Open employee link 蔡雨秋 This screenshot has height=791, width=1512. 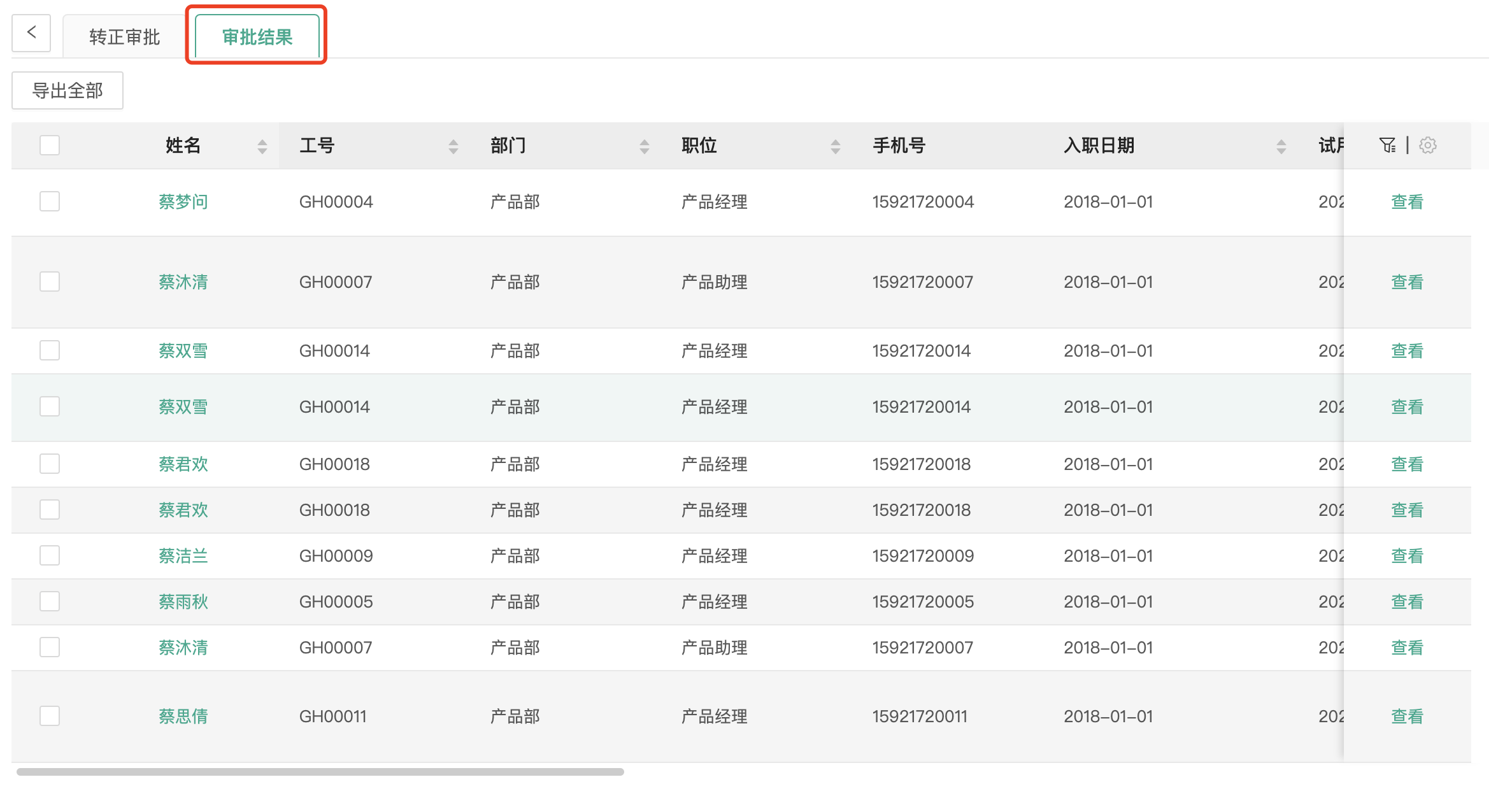pos(183,602)
